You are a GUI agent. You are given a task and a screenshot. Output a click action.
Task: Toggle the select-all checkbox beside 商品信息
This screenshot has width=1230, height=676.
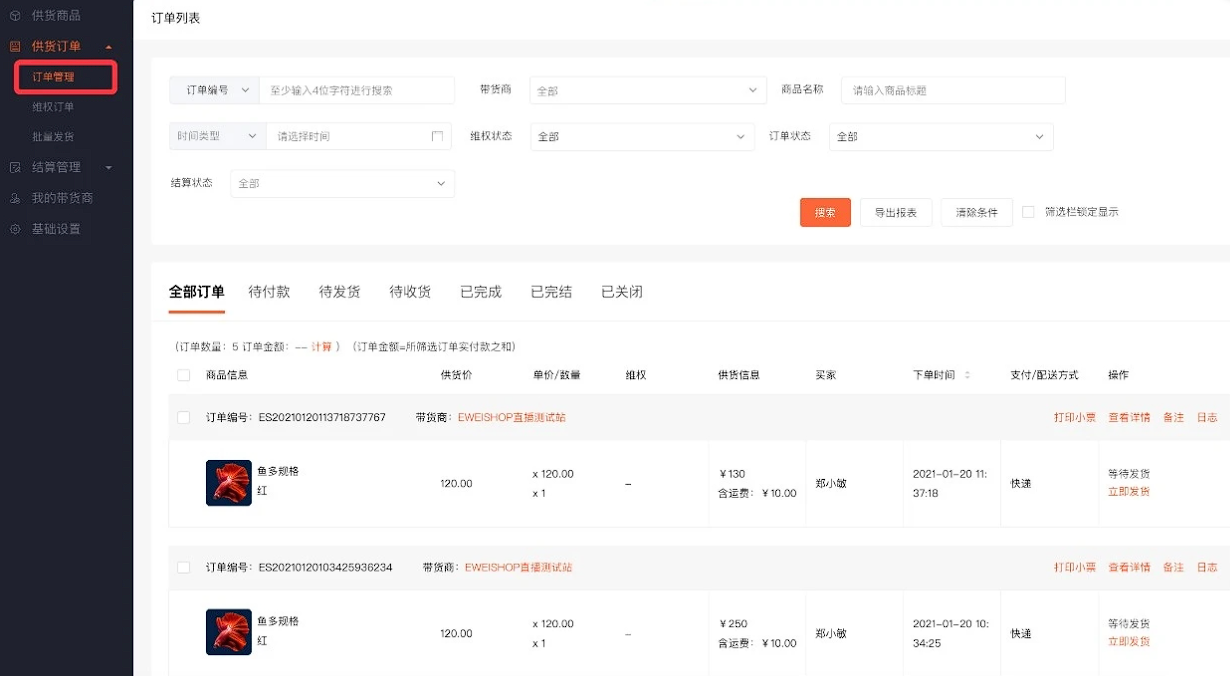pyautogui.click(x=183, y=375)
